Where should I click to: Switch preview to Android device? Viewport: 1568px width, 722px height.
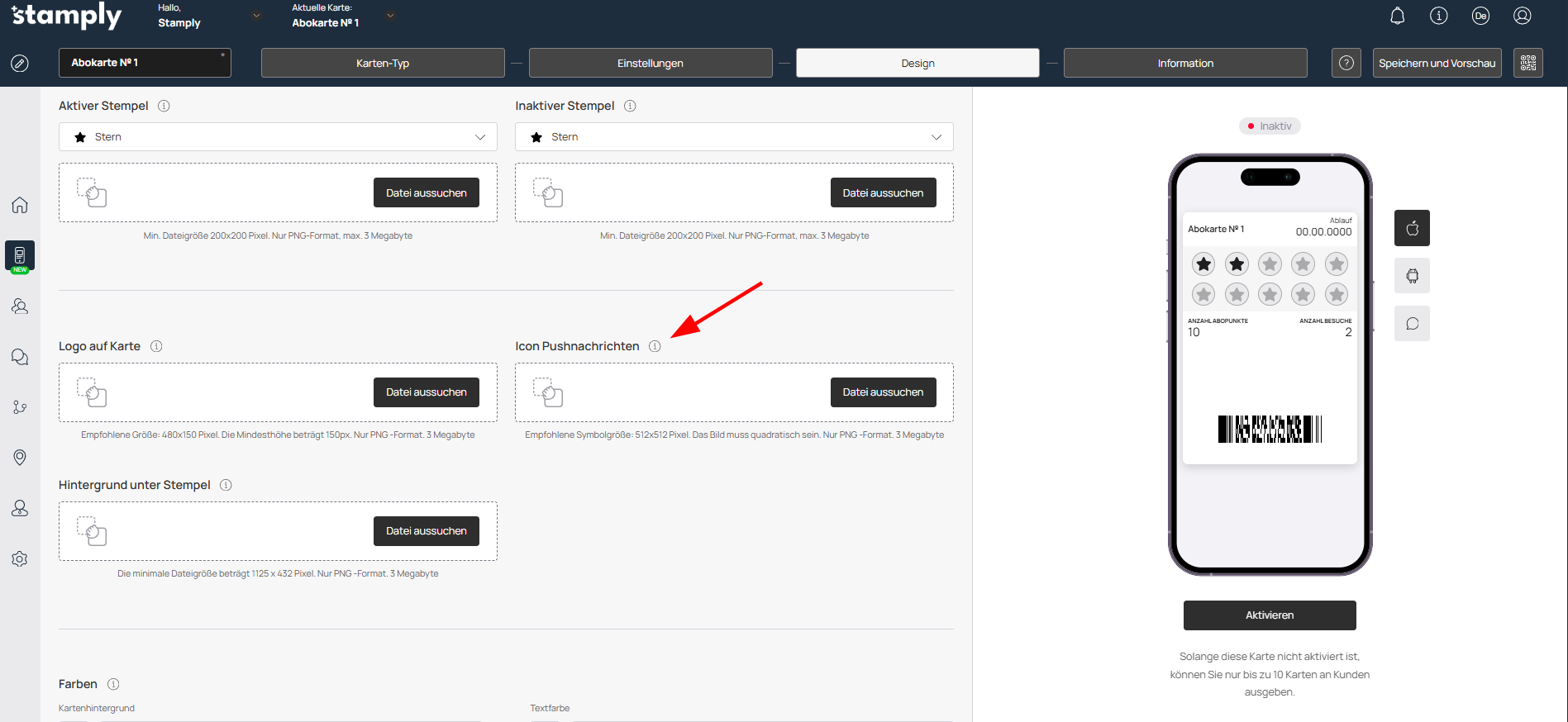click(1412, 276)
